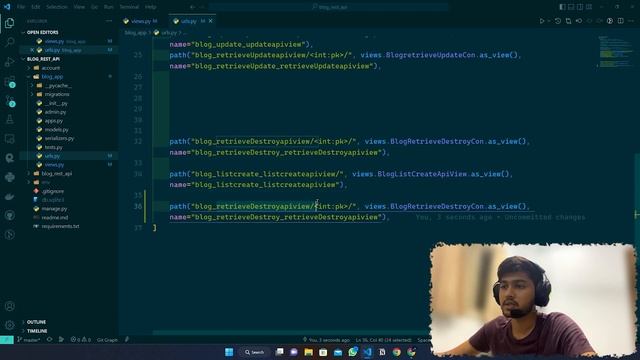This screenshot has width=640, height=360.
Task: Open Google Chrome from the taskbar
Action: point(397,352)
